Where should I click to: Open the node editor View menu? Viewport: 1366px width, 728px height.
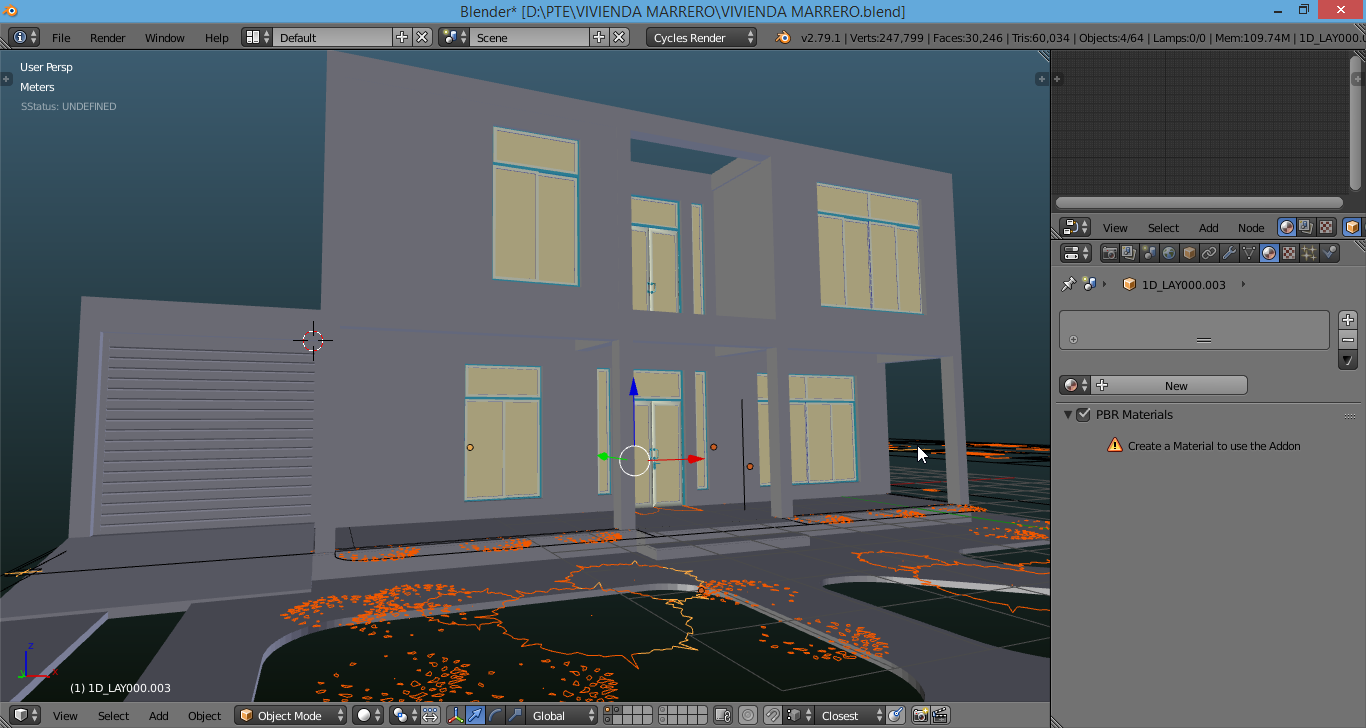click(x=1115, y=228)
